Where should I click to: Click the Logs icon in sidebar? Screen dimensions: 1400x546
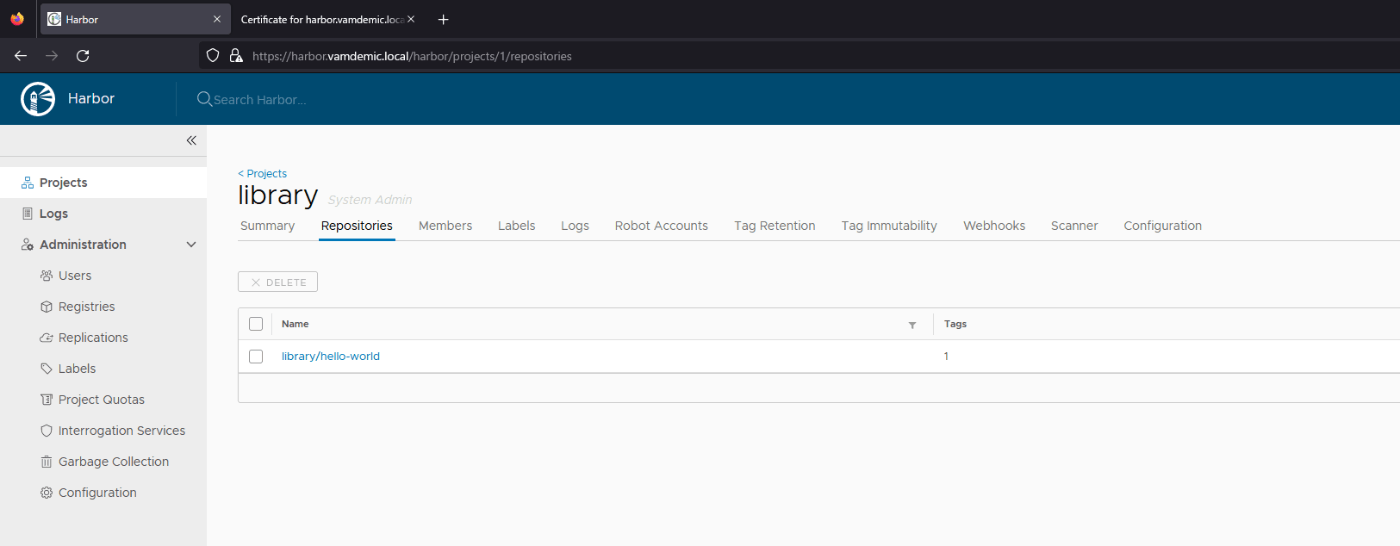(x=27, y=214)
